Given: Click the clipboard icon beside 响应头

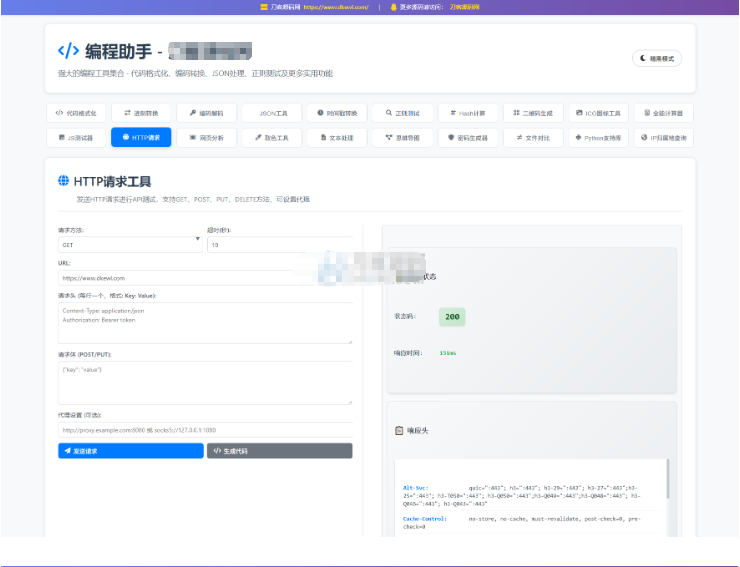Looking at the screenshot, I should (399, 431).
